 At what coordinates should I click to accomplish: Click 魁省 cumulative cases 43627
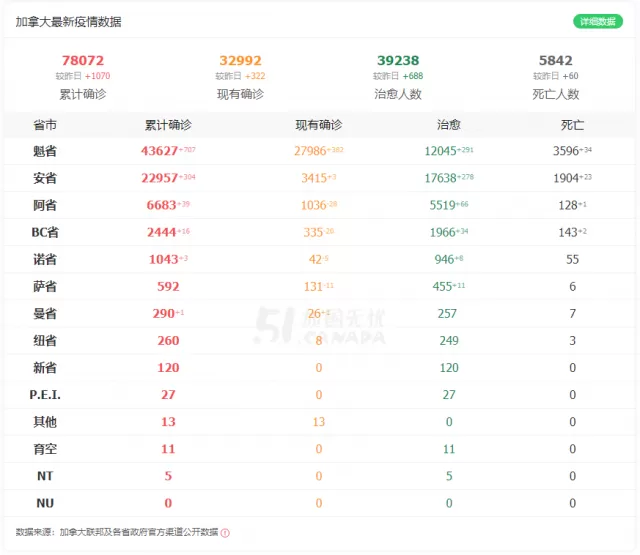(x=159, y=151)
